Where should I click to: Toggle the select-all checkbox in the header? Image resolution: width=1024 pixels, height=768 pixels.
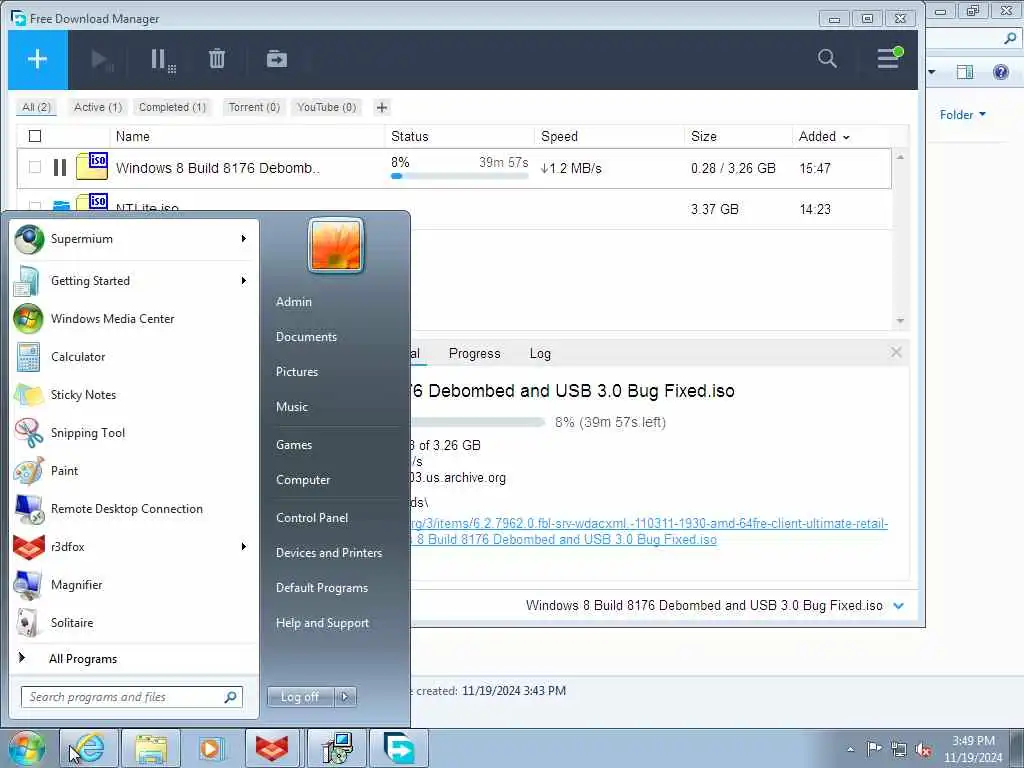tap(35, 136)
